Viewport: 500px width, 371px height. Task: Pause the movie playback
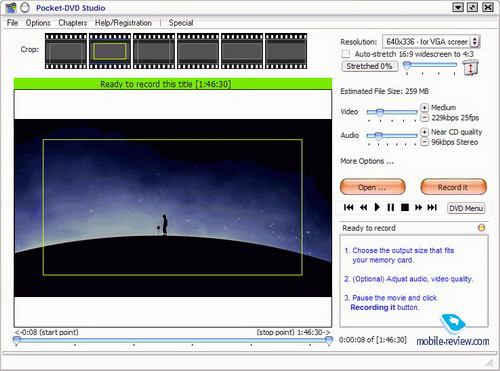391,208
